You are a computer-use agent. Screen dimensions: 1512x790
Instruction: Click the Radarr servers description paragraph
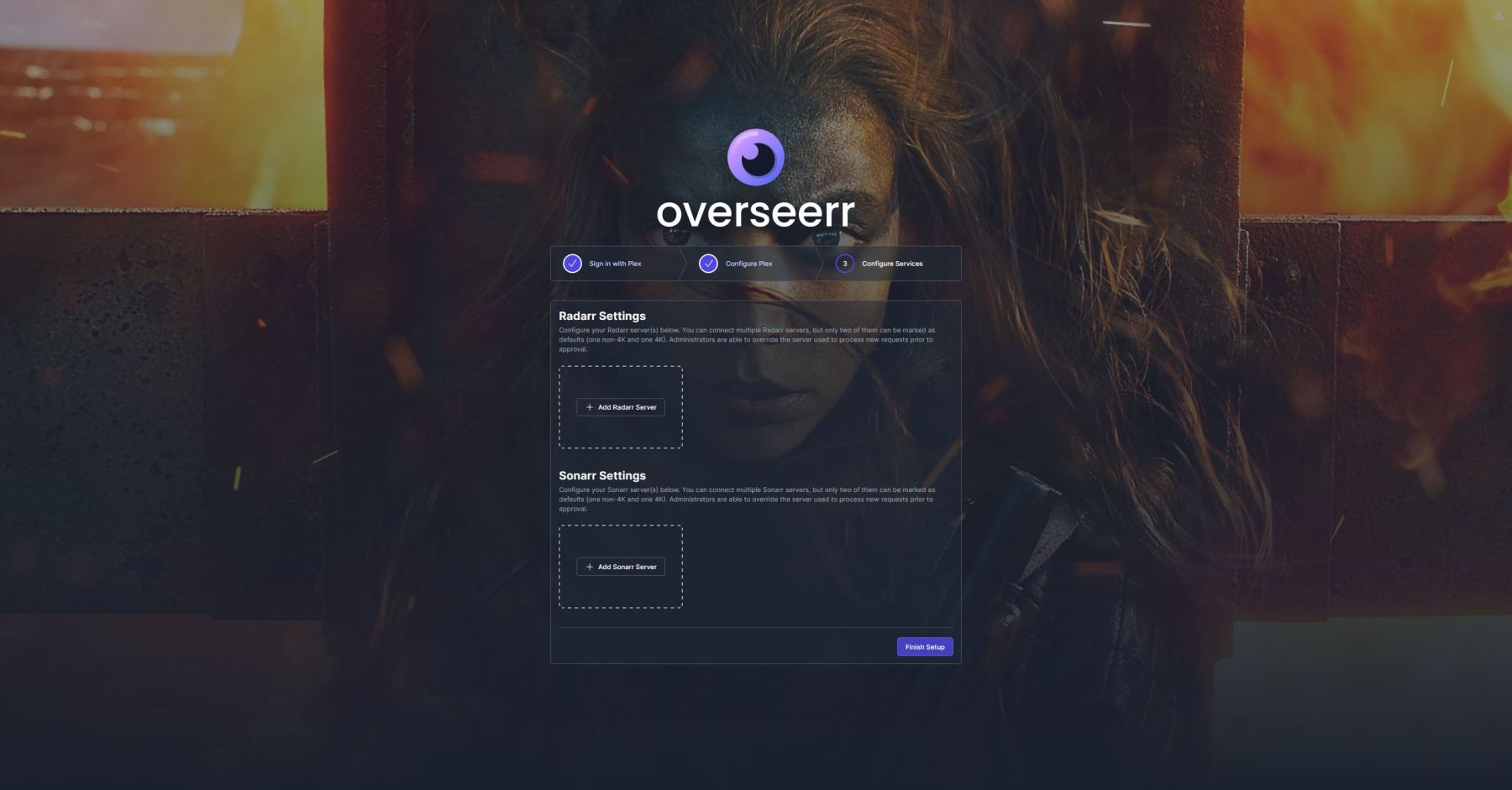coord(747,340)
